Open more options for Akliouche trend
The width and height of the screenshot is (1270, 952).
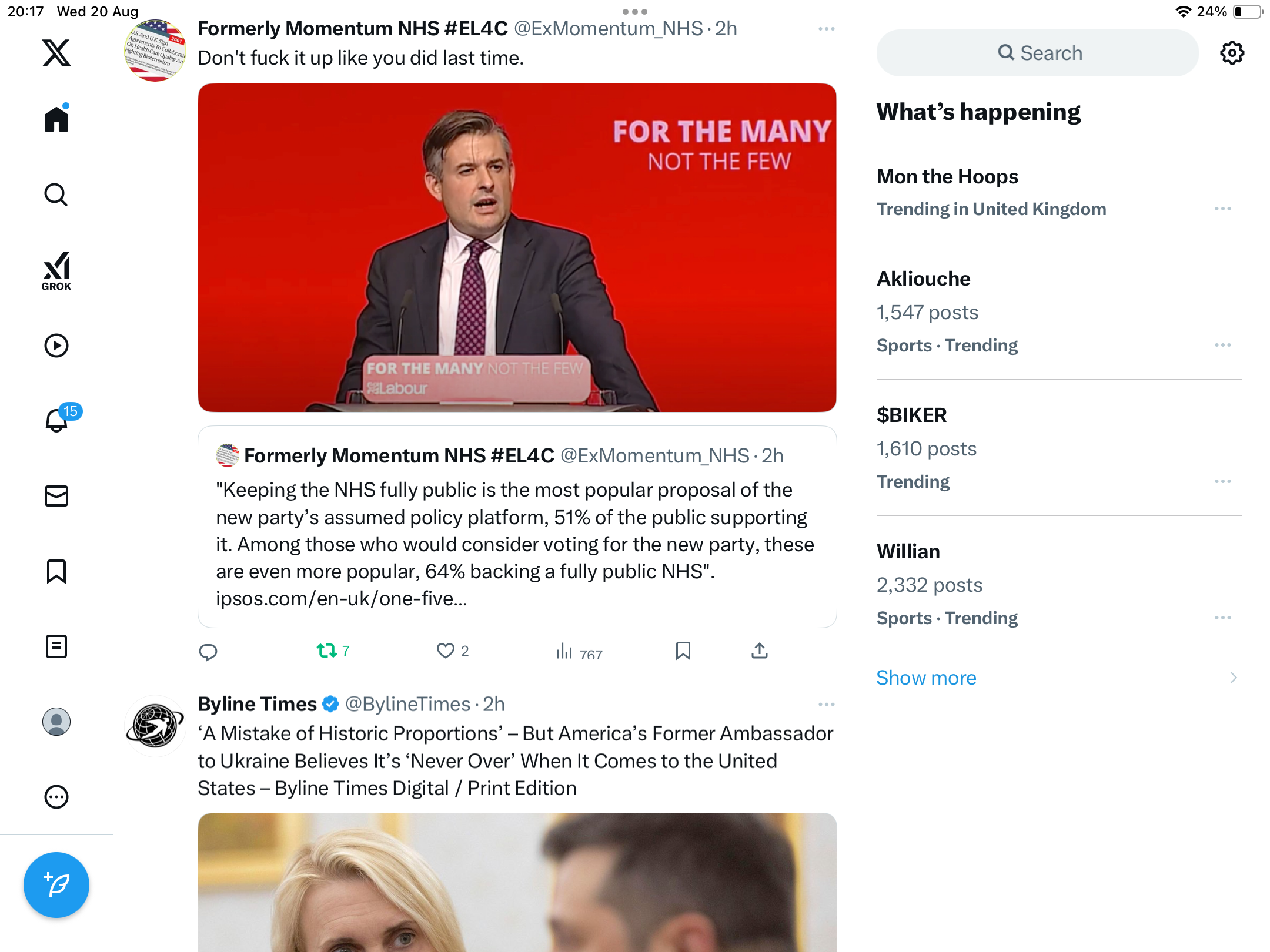click(1222, 345)
